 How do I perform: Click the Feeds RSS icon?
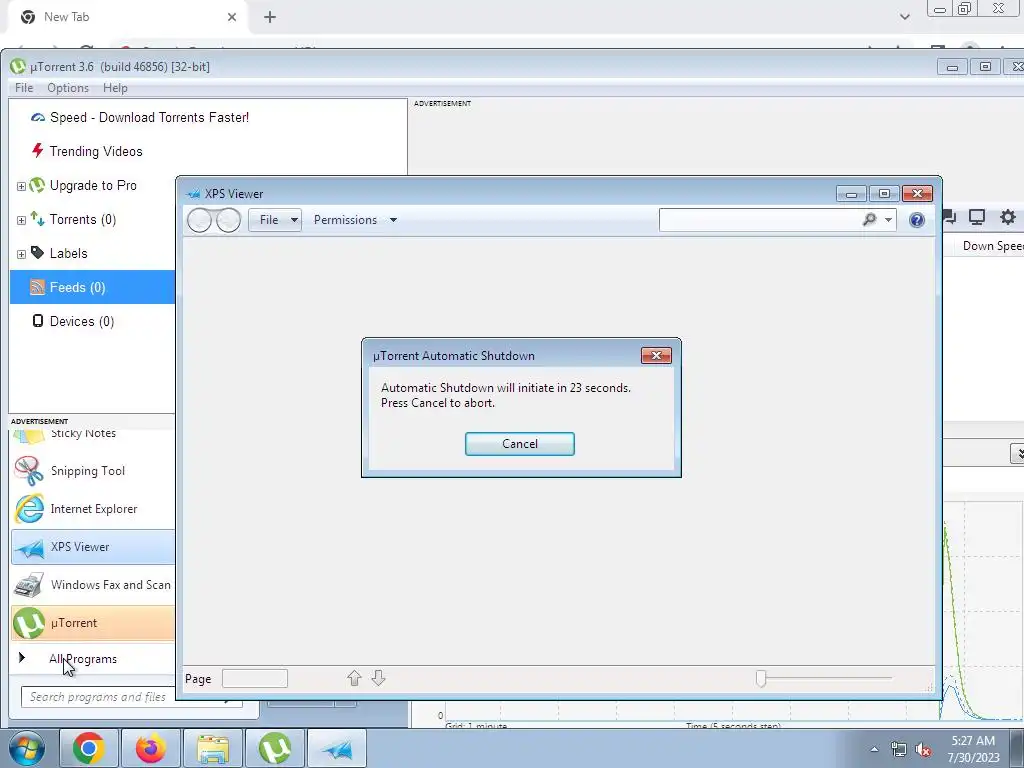click(38, 287)
